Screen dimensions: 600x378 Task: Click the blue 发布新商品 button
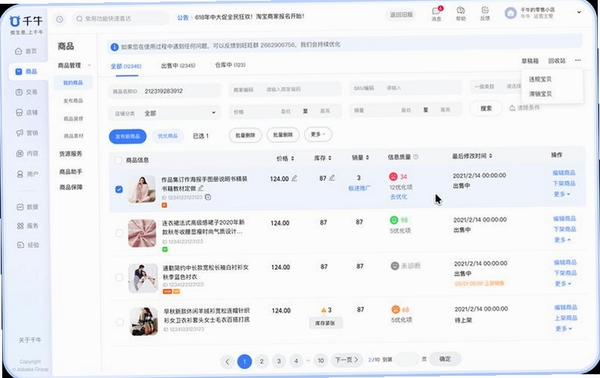pyautogui.click(x=127, y=136)
